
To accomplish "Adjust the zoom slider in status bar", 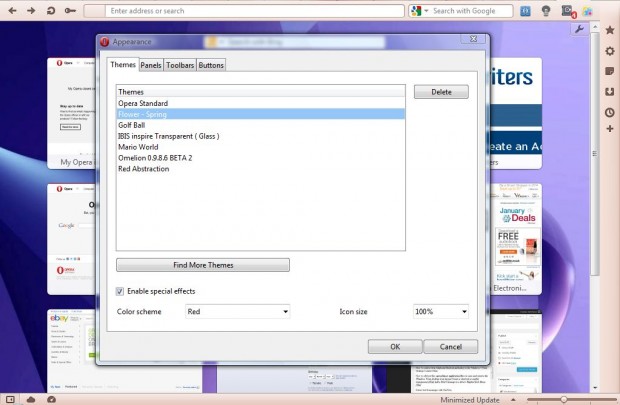I will tap(564, 399).
